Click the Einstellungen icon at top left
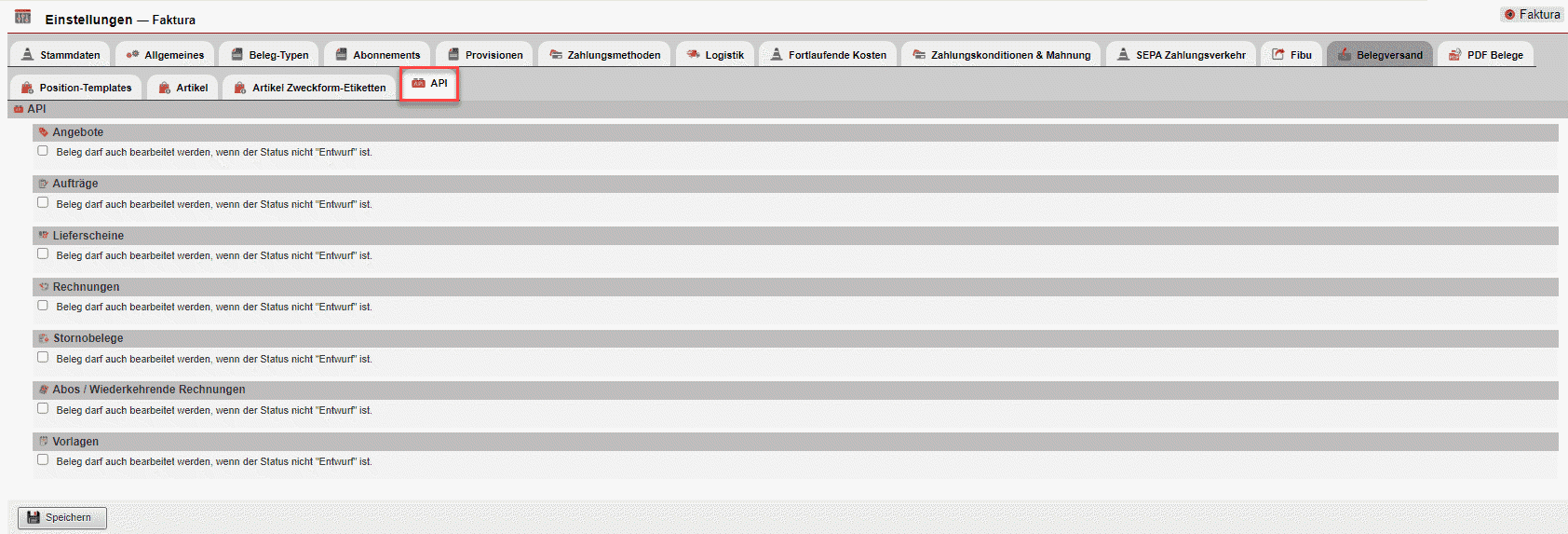This screenshot has width=1568, height=534. [23, 17]
